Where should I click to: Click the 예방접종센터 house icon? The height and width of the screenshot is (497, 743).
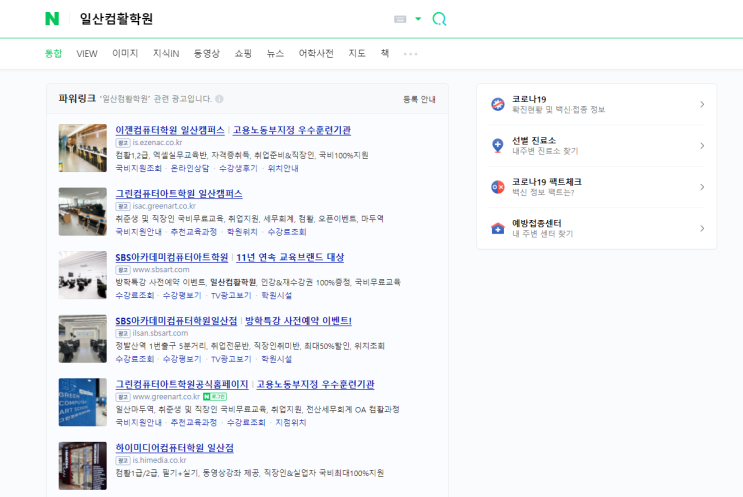pos(498,228)
